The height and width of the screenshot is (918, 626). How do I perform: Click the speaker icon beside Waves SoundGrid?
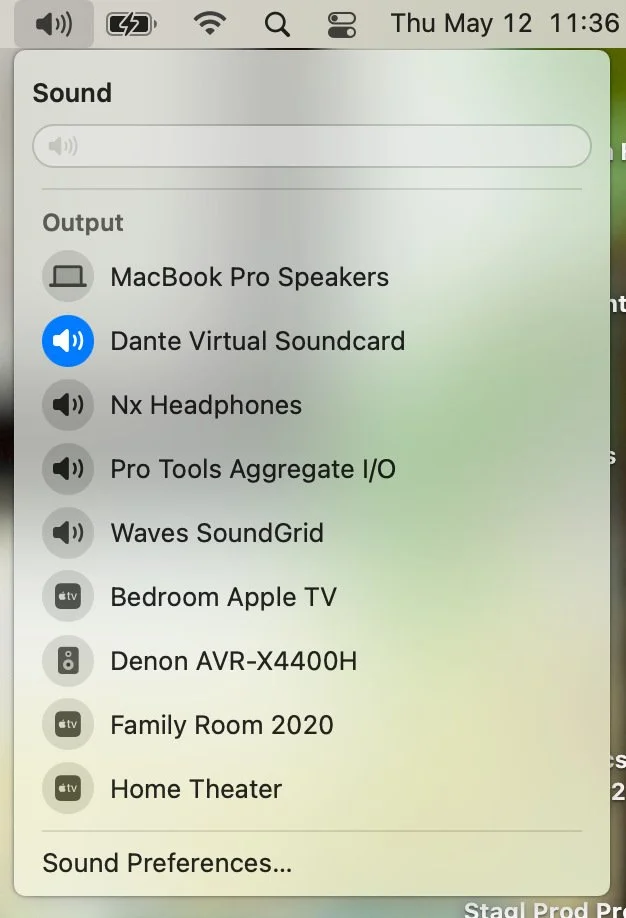[68, 532]
